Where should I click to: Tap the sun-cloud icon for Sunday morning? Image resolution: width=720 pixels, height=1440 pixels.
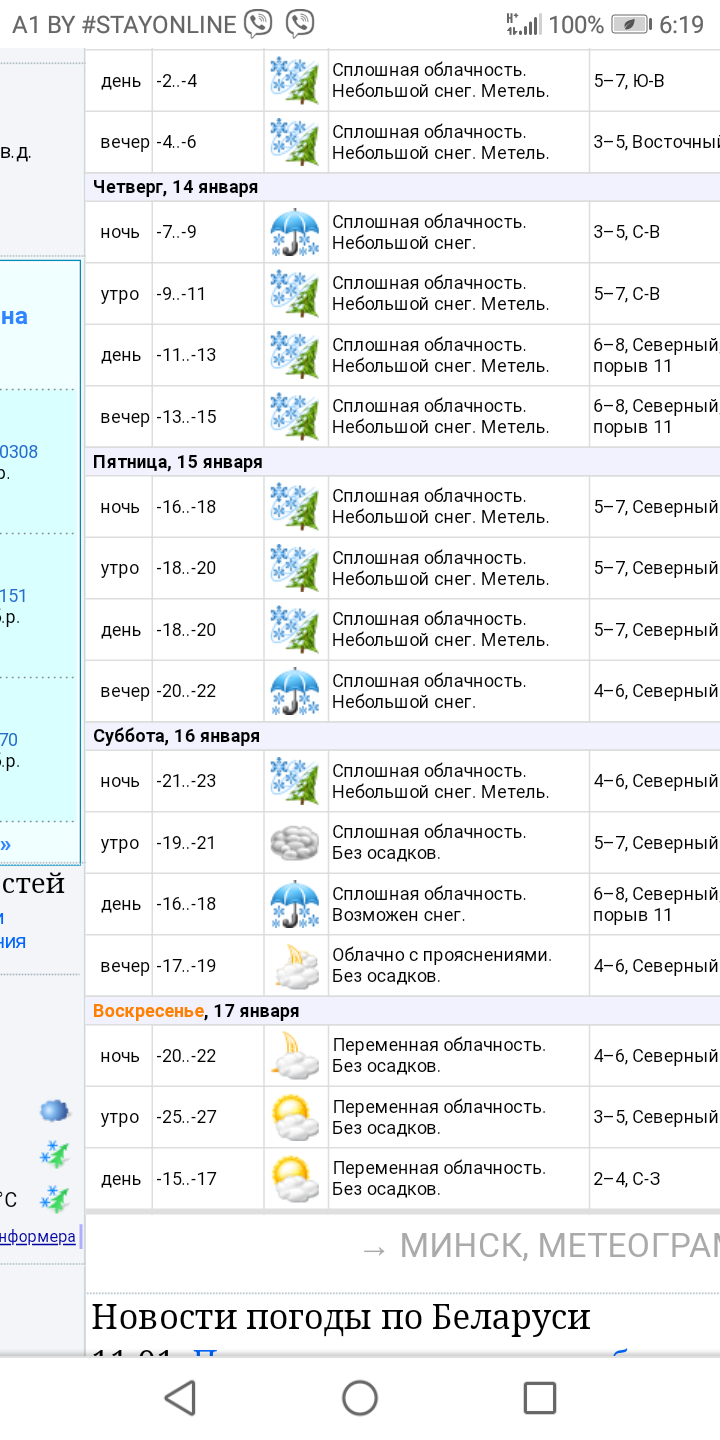[x=295, y=1117]
